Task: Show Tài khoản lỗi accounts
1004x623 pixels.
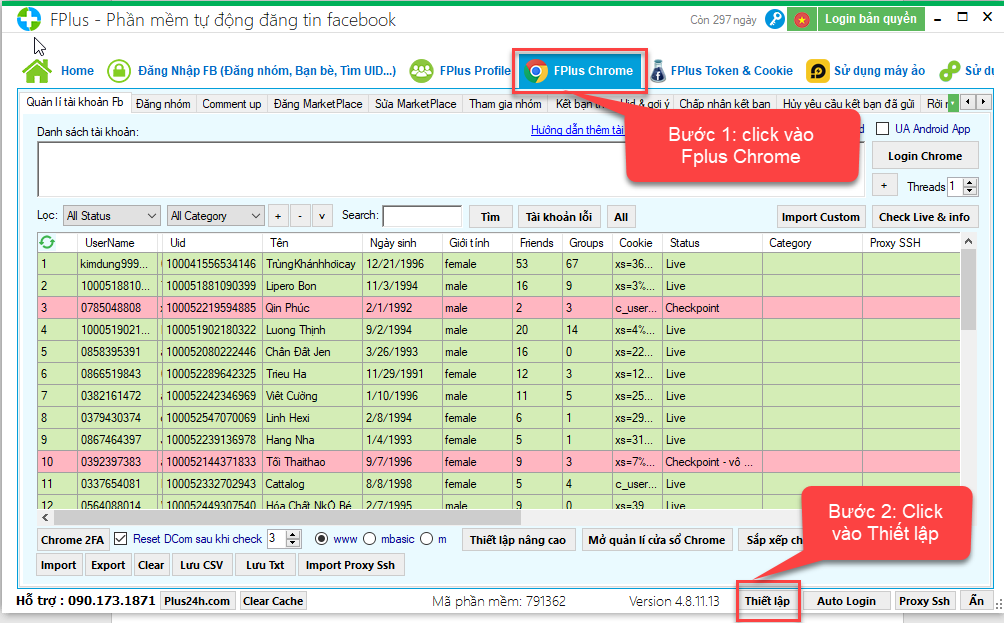Action: [x=558, y=217]
